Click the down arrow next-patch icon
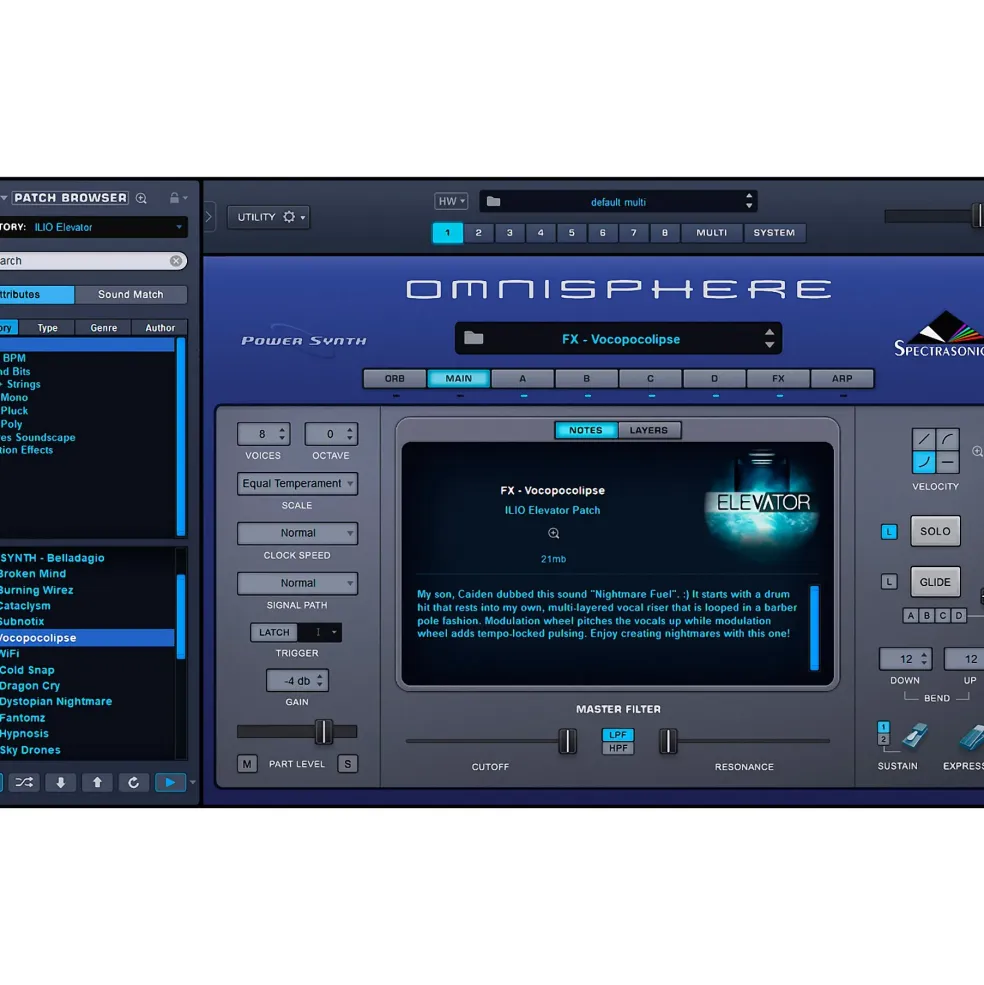This screenshot has height=985, width=984. coord(60,782)
